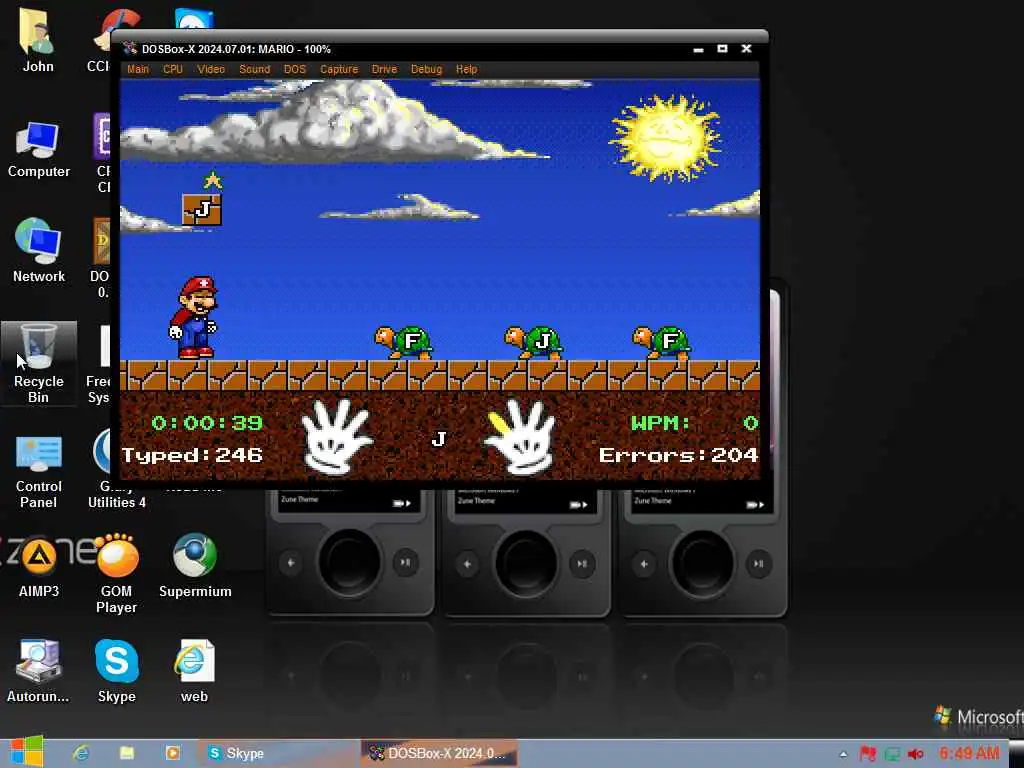Open the Capture menu
Viewport: 1024px width, 768px height.
pos(339,69)
